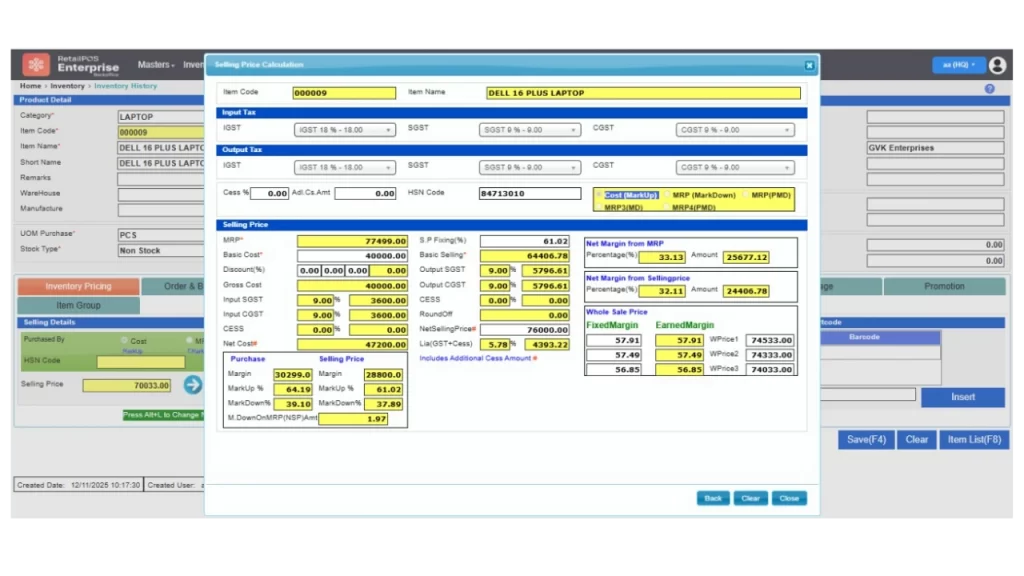Click the Press Alt+L to Change hint label
The width and height of the screenshot is (1024, 576).
(x=163, y=415)
